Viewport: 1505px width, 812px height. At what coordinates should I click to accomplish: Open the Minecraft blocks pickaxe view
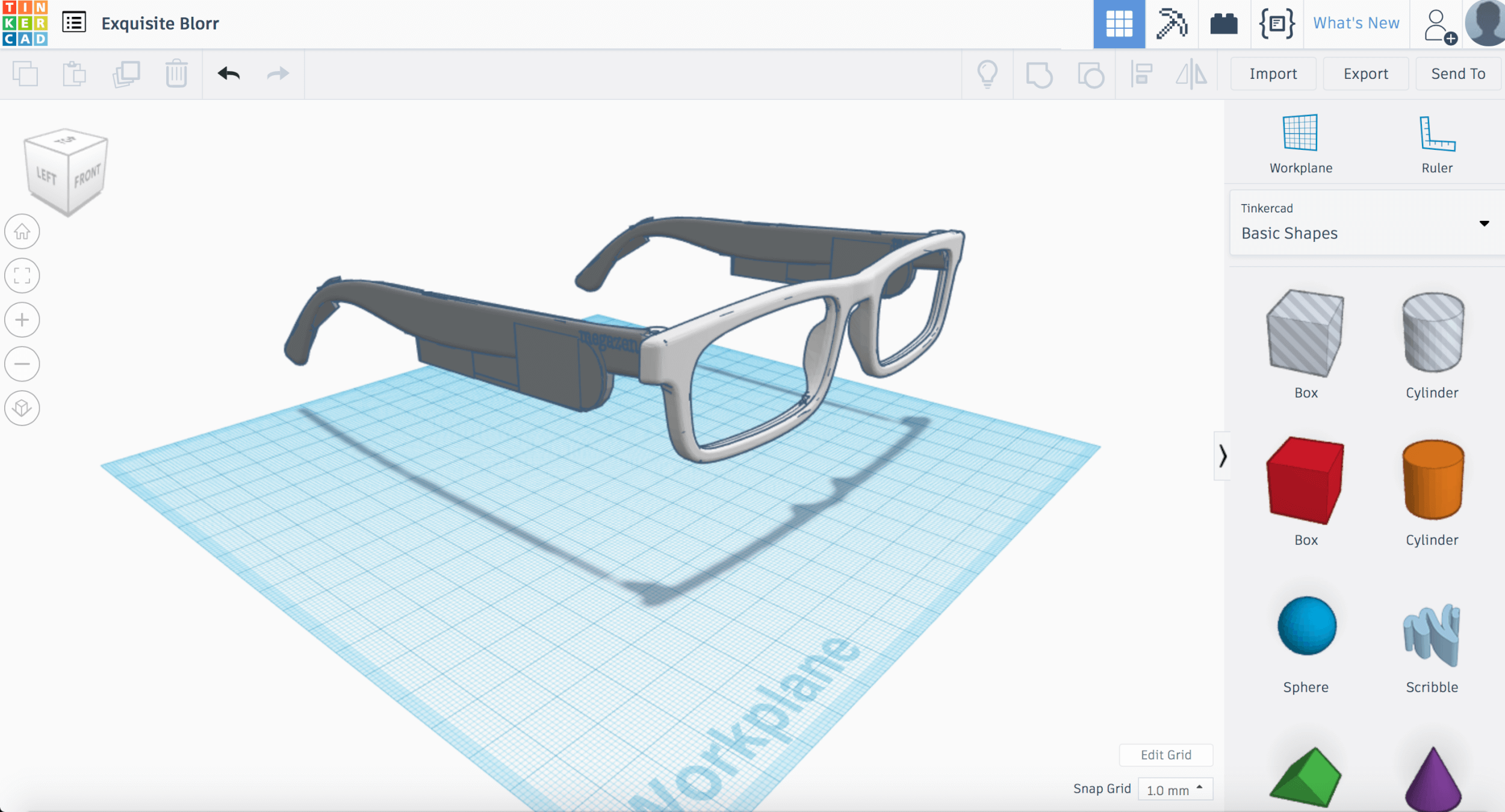[x=1171, y=24]
